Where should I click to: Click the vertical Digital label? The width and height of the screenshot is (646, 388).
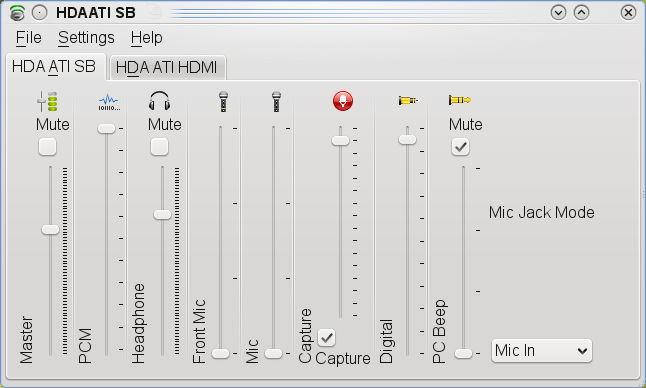point(386,341)
